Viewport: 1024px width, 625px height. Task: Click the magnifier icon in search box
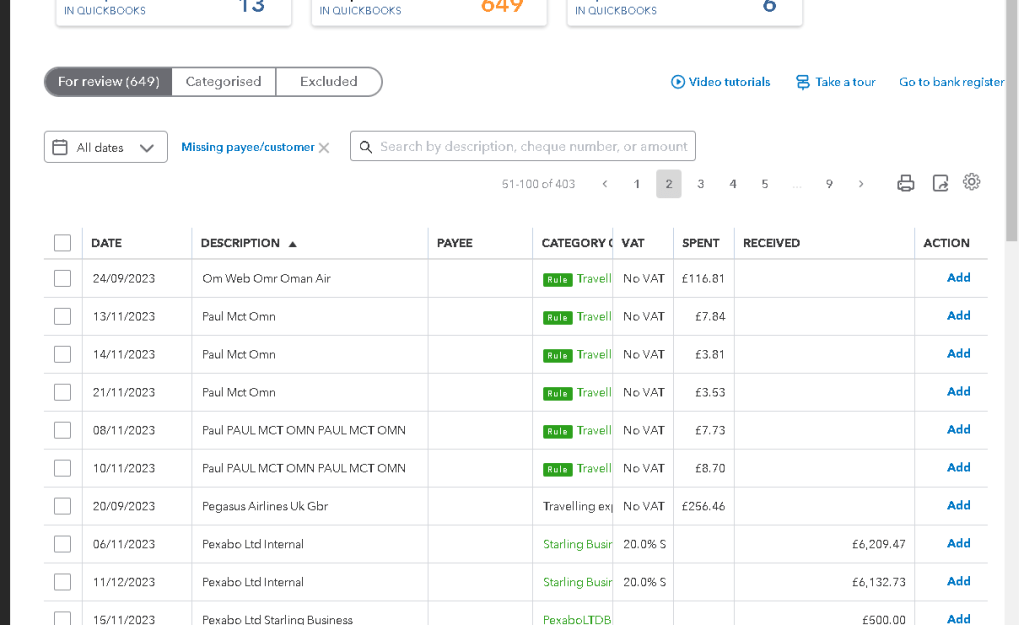[366, 147]
